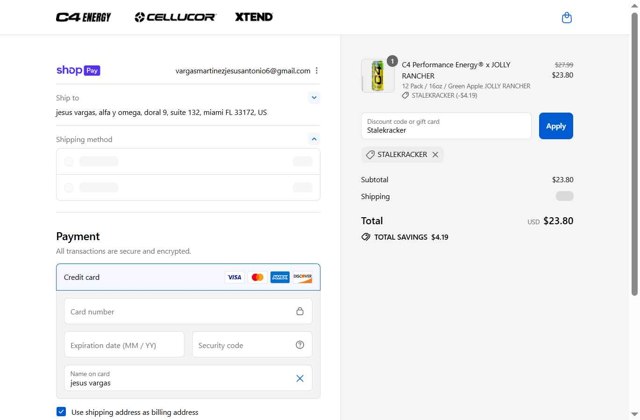Open the three-dot account options menu
This screenshot has width=640, height=420.
pyautogui.click(x=317, y=71)
